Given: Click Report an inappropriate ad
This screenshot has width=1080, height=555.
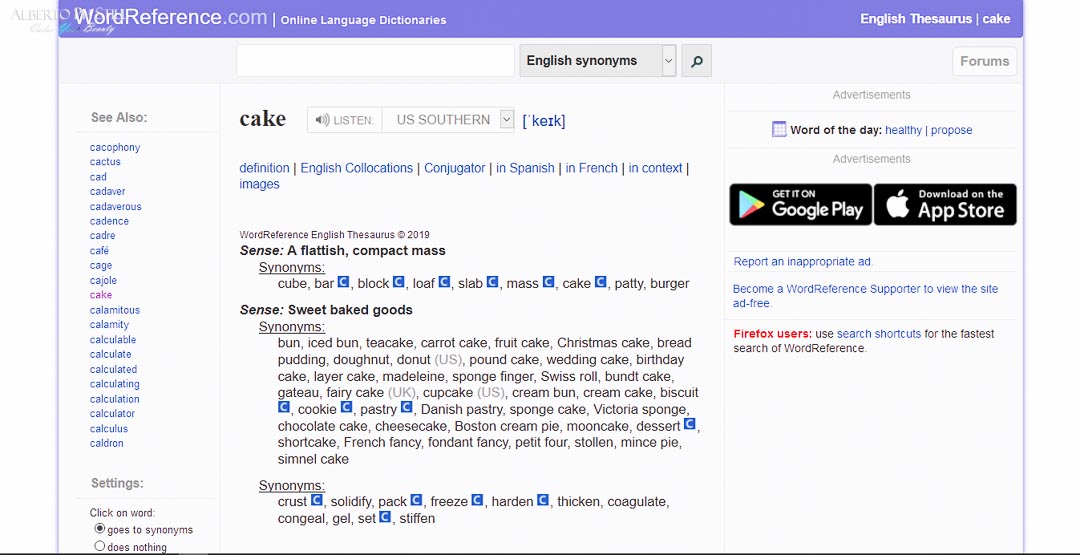Looking at the screenshot, I should (x=803, y=262).
